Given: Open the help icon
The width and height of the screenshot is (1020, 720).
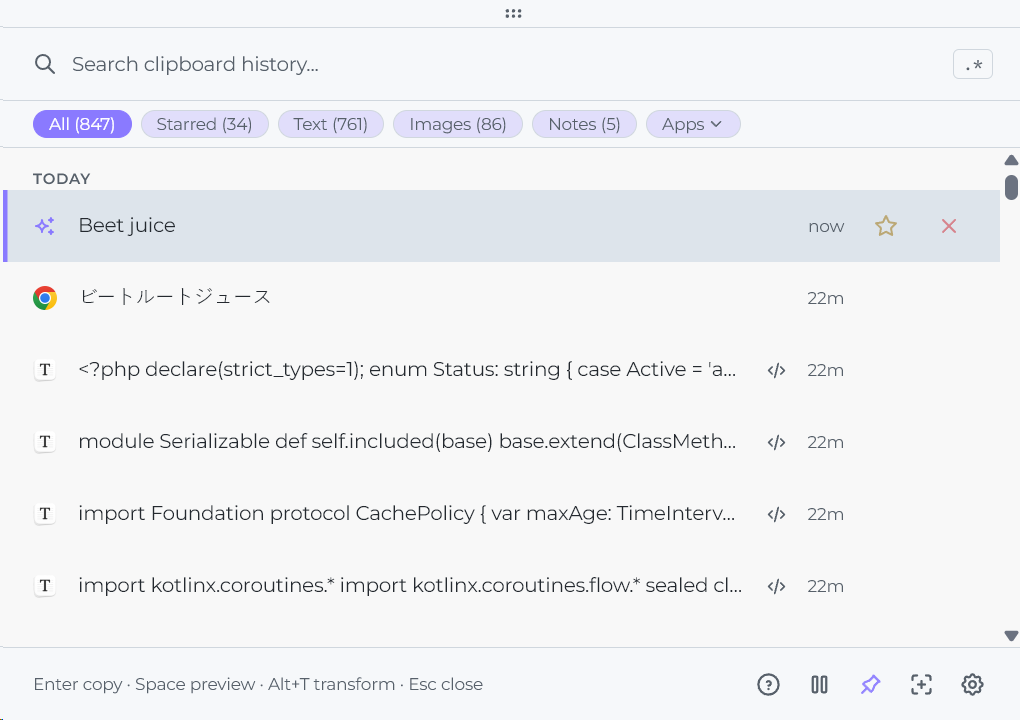Looking at the screenshot, I should pyautogui.click(x=768, y=685).
